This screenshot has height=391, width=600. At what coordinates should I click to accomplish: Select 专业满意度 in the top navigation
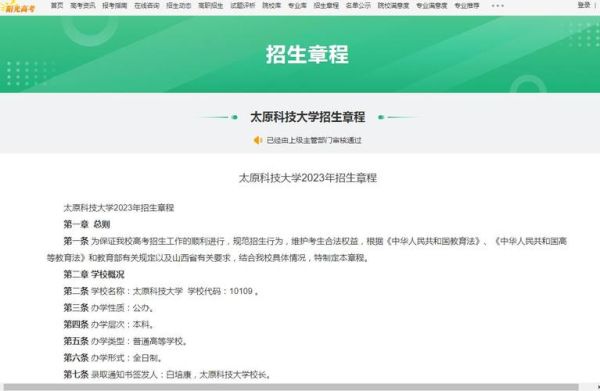432,5
